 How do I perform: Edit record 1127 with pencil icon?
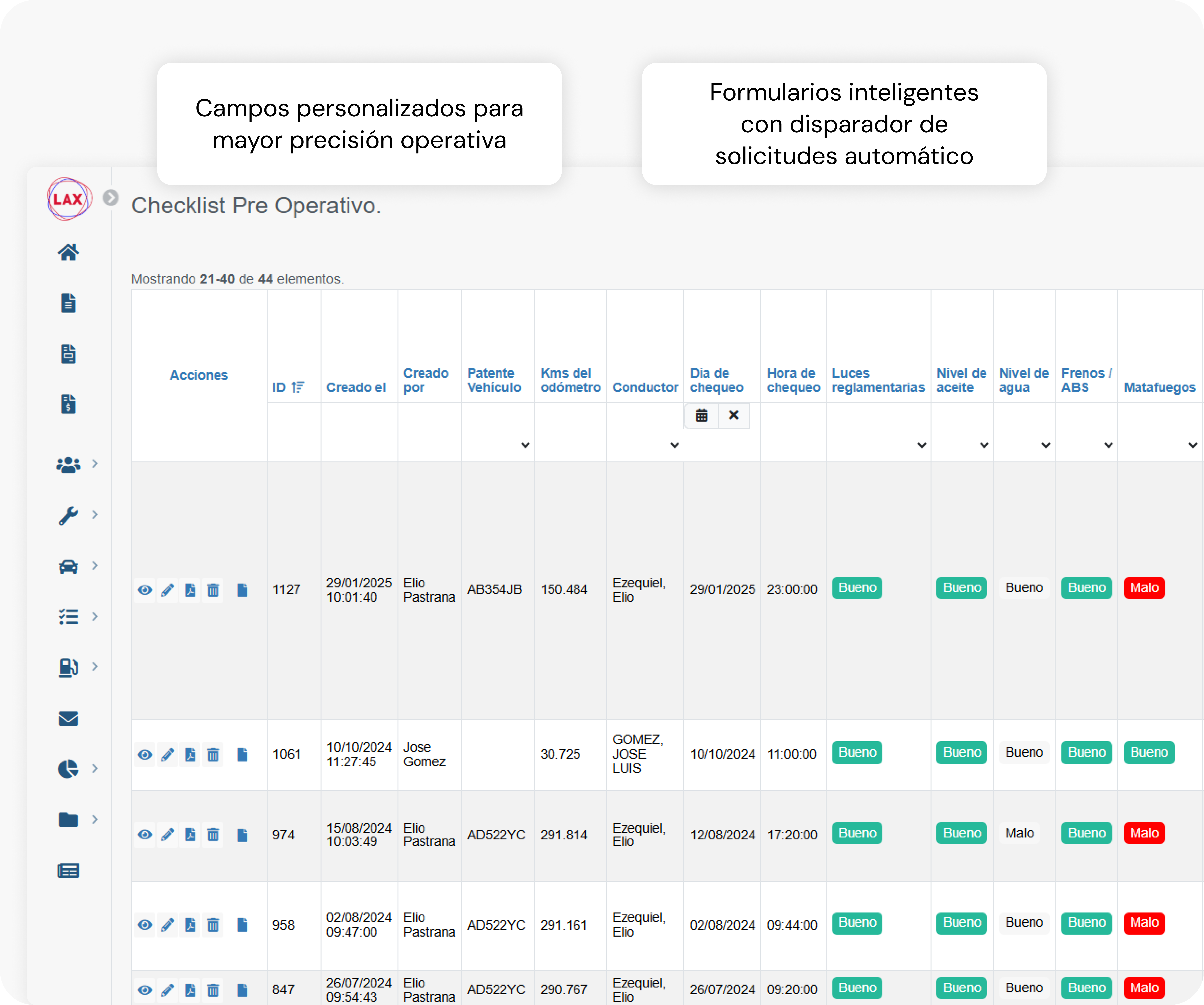coord(167,590)
